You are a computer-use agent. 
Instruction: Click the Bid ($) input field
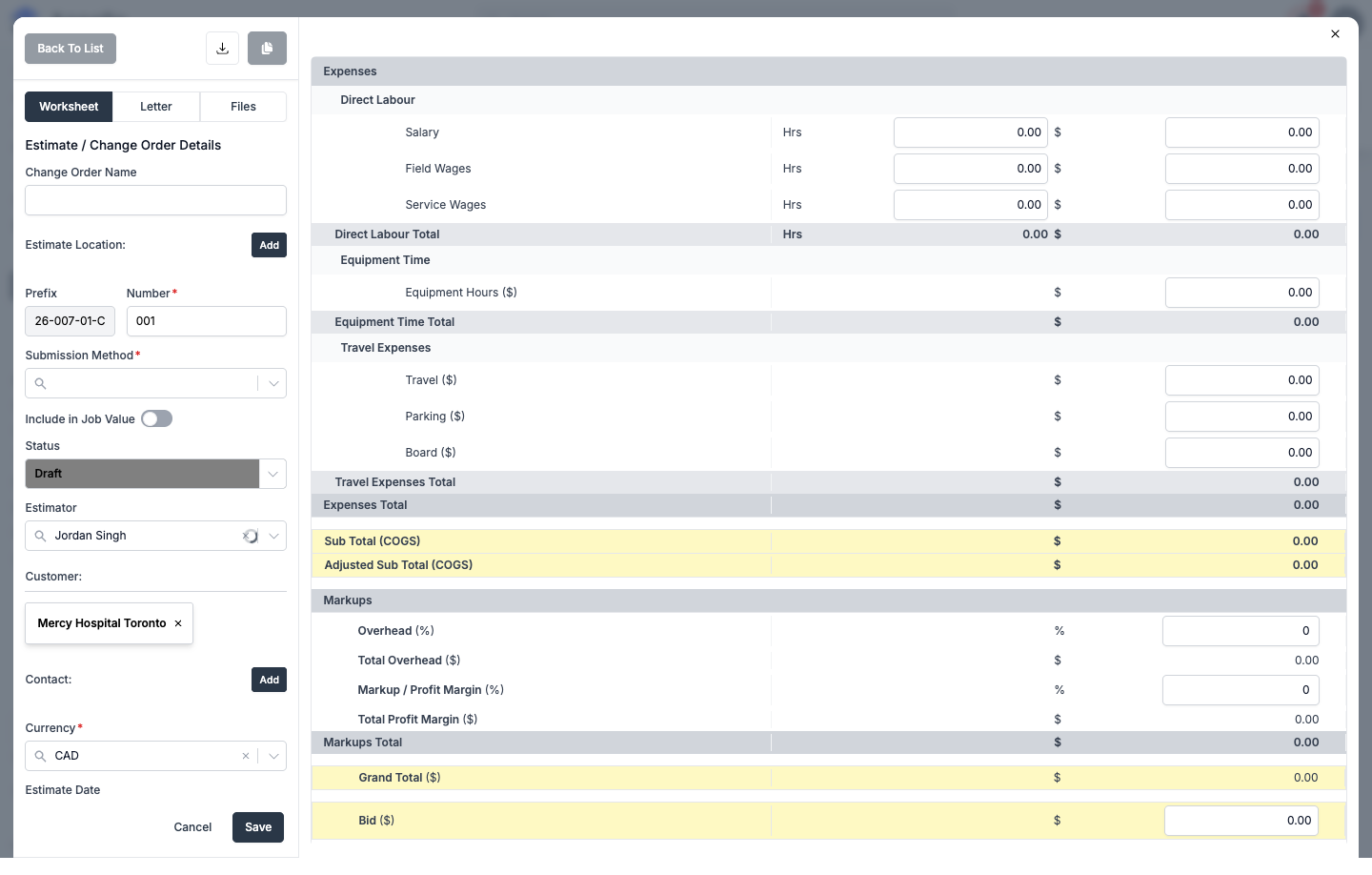point(1241,821)
